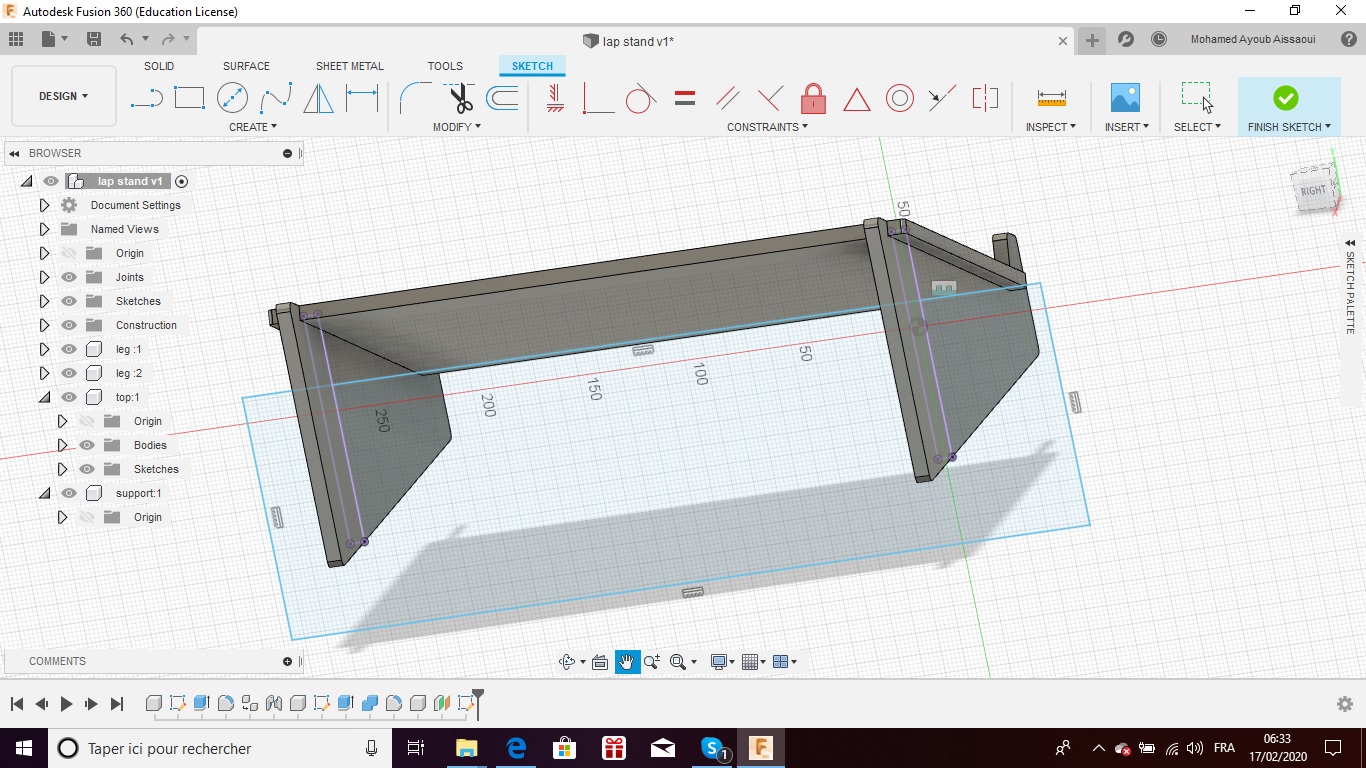Collapse the top:1 component tree
The height and width of the screenshot is (768, 1366).
(44, 397)
